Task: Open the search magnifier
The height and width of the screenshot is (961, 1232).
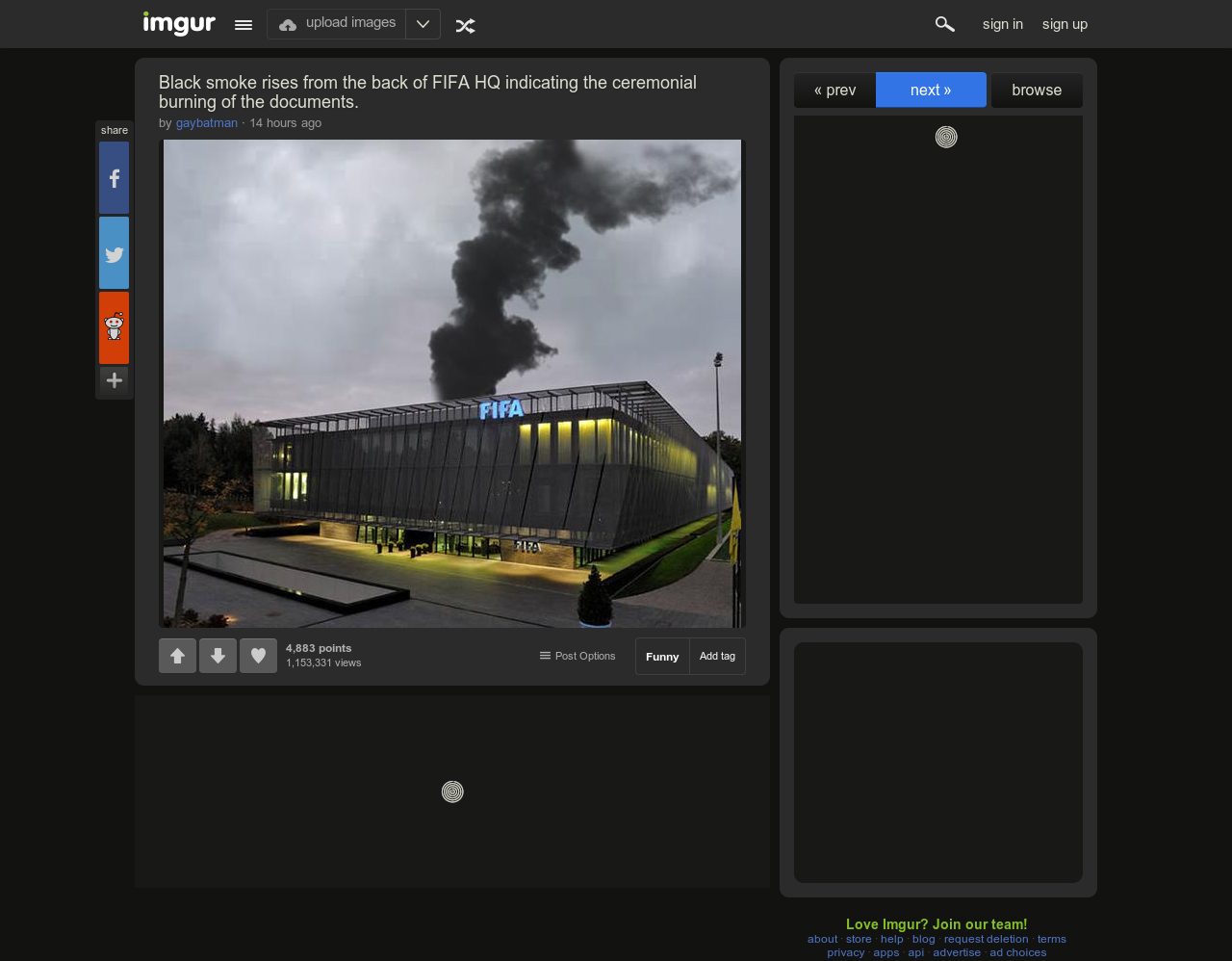Action: [944, 24]
